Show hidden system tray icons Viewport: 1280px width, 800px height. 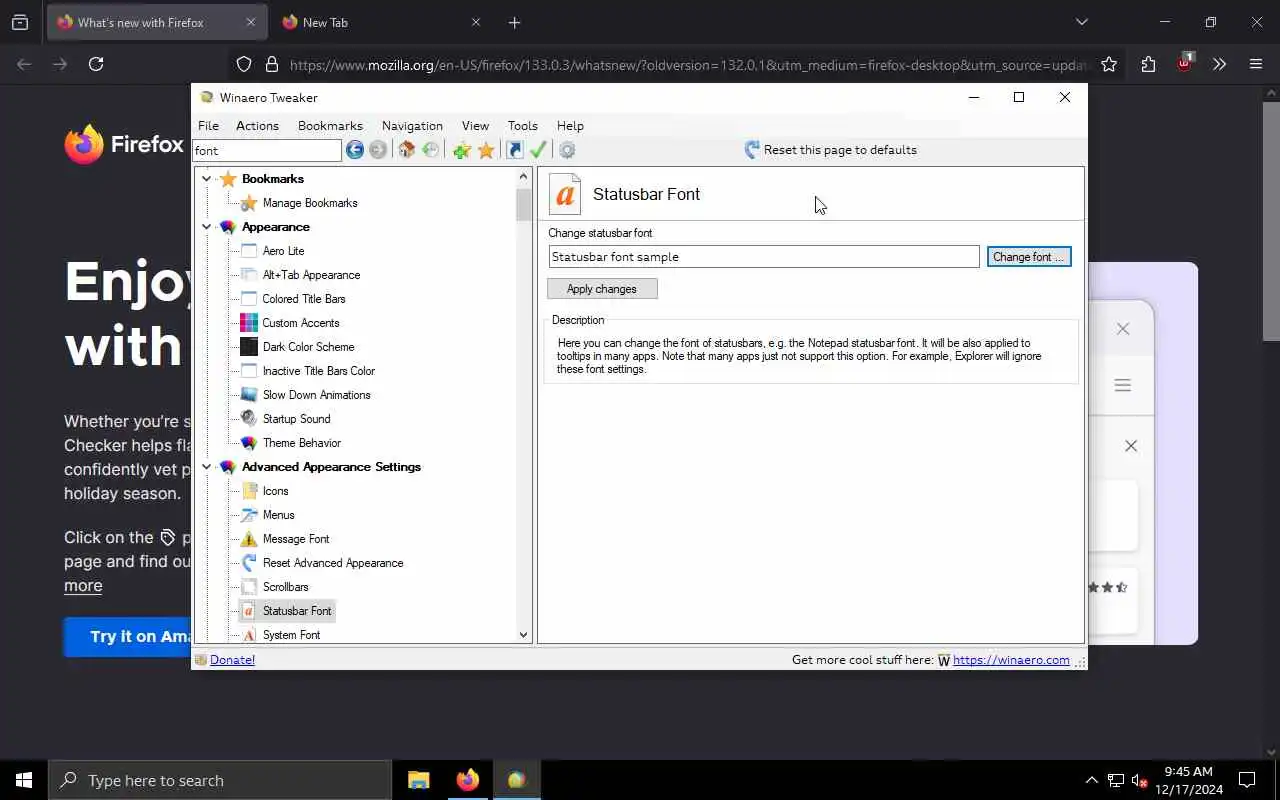tap(1091, 780)
